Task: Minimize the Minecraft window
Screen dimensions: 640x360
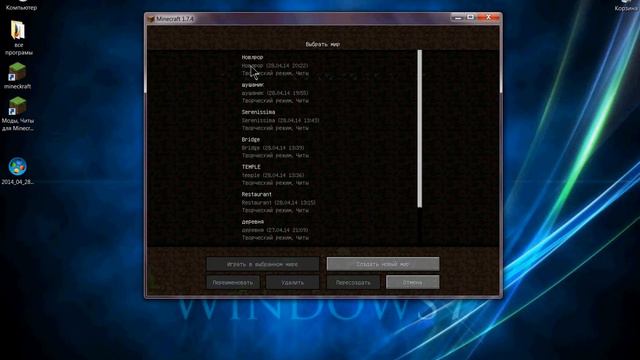Action: (458, 18)
